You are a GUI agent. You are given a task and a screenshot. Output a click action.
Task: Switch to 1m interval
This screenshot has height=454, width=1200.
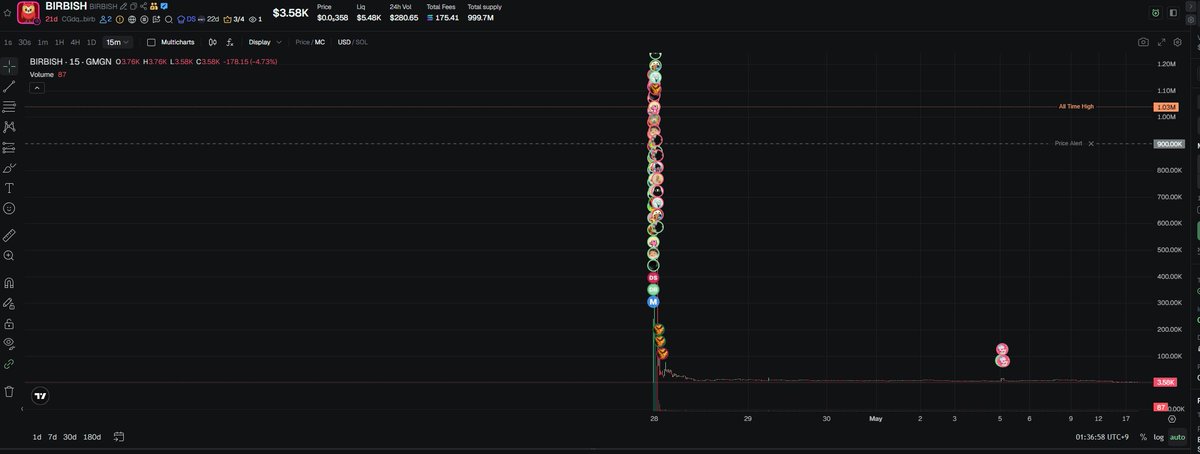pyautogui.click(x=43, y=42)
